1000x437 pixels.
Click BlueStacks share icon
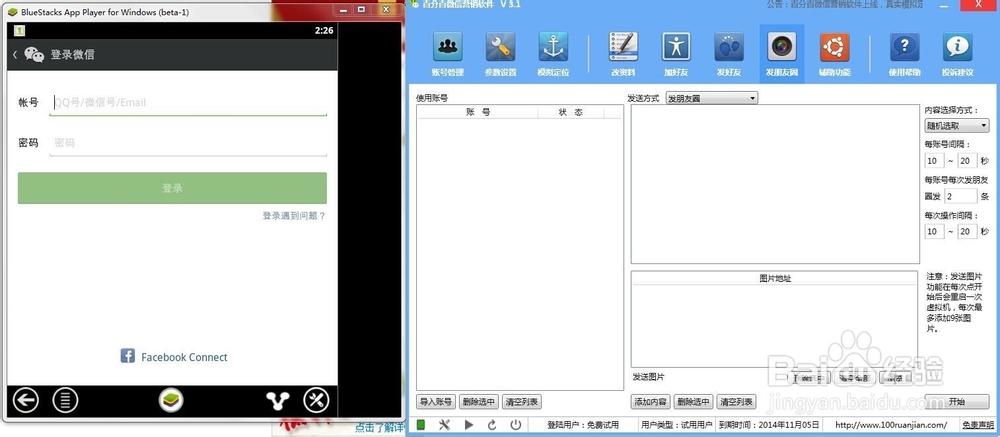click(278, 401)
